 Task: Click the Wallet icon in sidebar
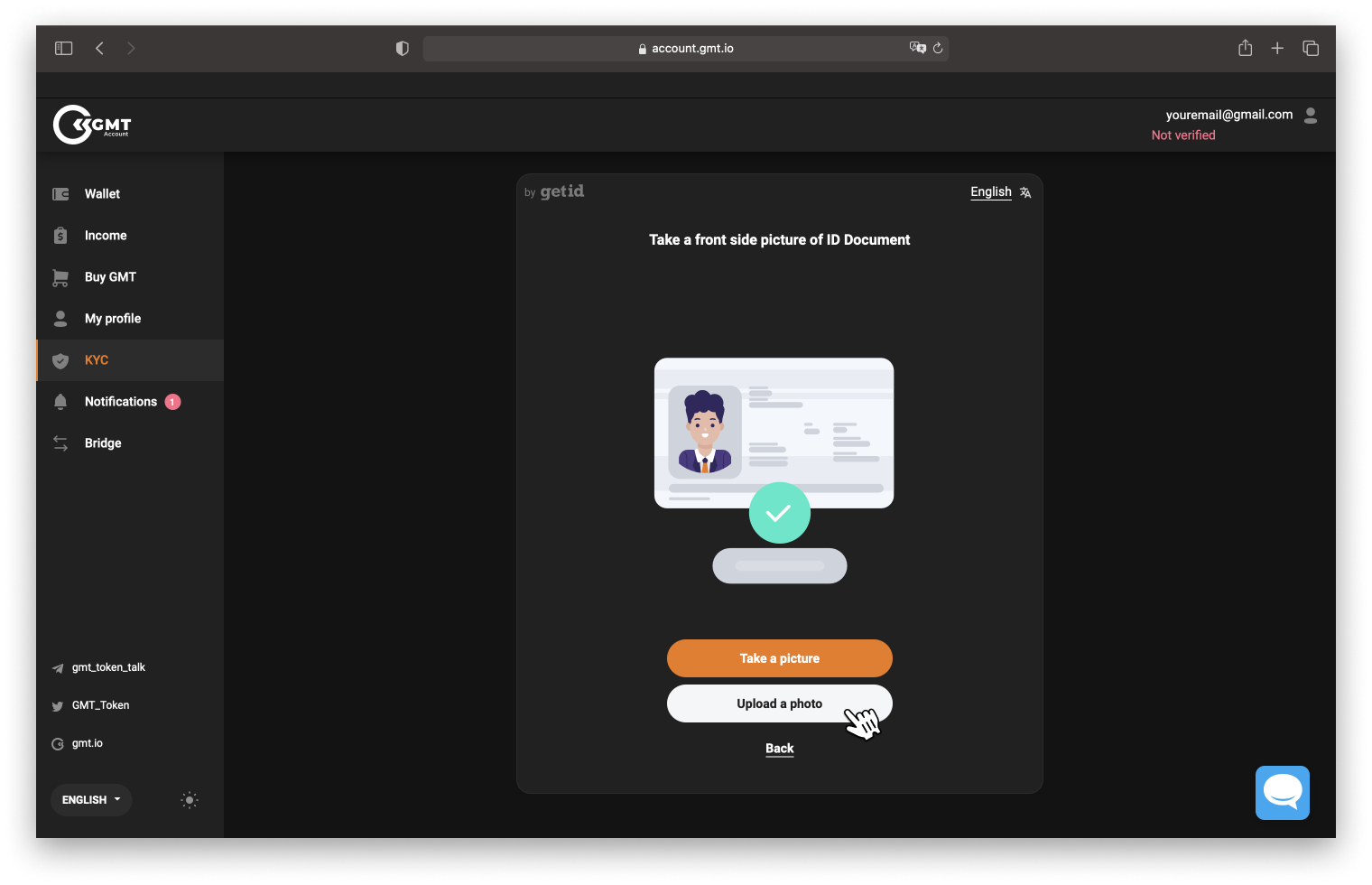[x=60, y=194]
